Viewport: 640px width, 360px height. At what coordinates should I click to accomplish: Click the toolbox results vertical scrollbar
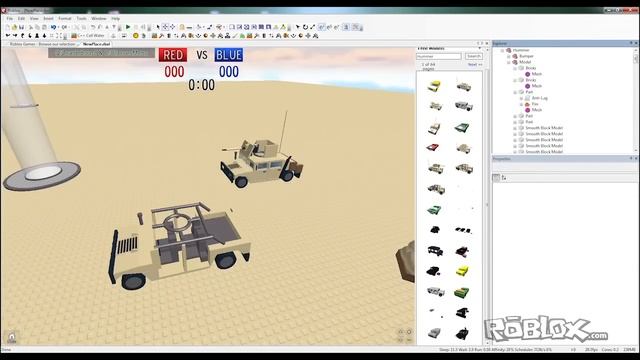click(x=487, y=204)
